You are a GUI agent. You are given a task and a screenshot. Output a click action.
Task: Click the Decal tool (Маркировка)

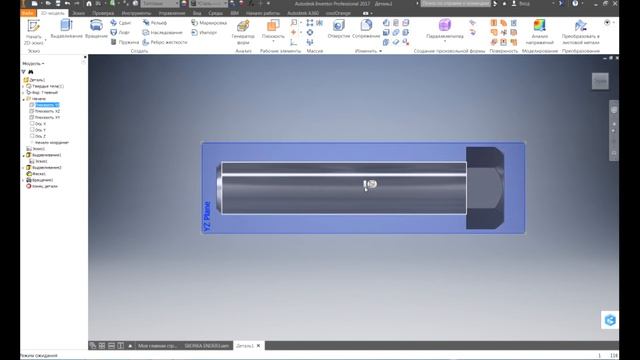click(209, 23)
